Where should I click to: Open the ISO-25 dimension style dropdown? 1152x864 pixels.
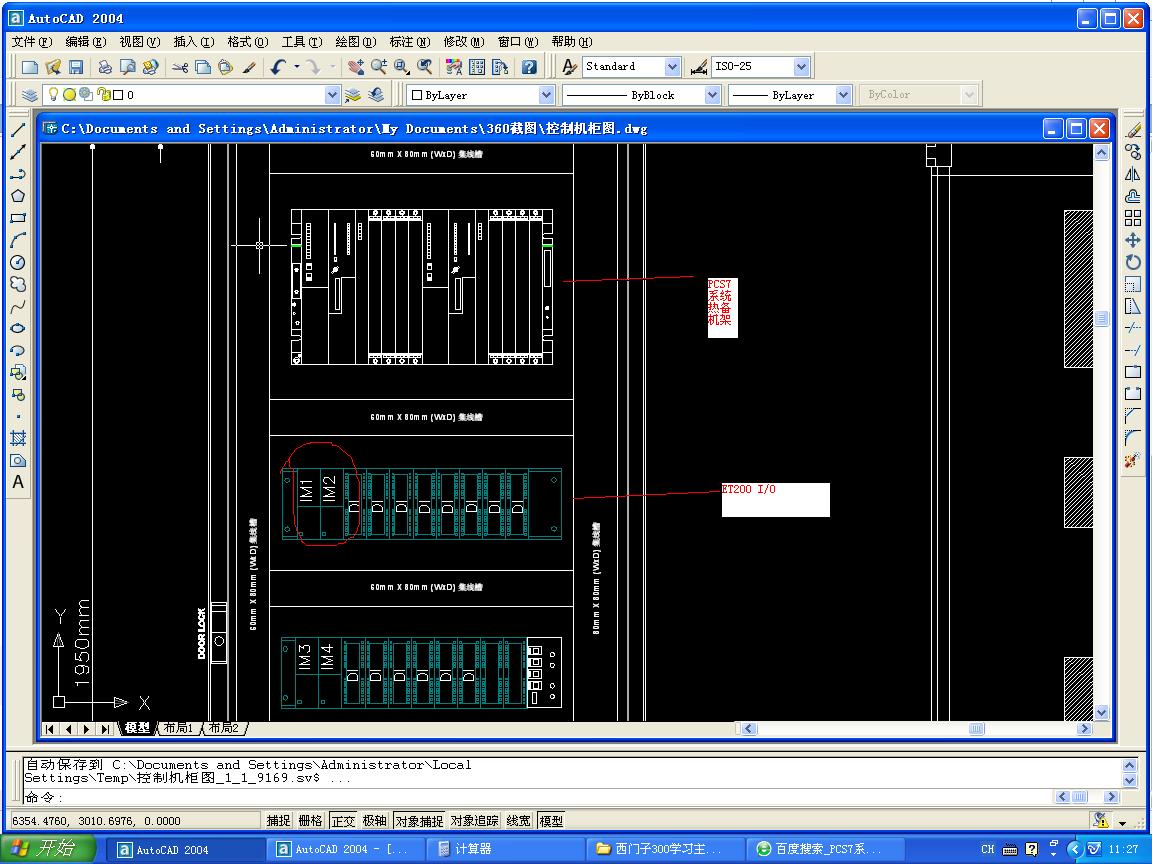click(x=801, y=67)
